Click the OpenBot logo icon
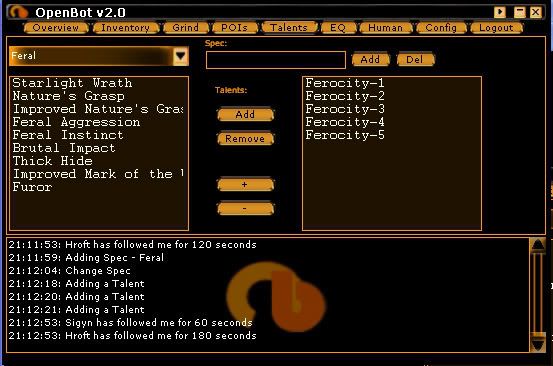553x366 pixels. [x=18, y=12]
